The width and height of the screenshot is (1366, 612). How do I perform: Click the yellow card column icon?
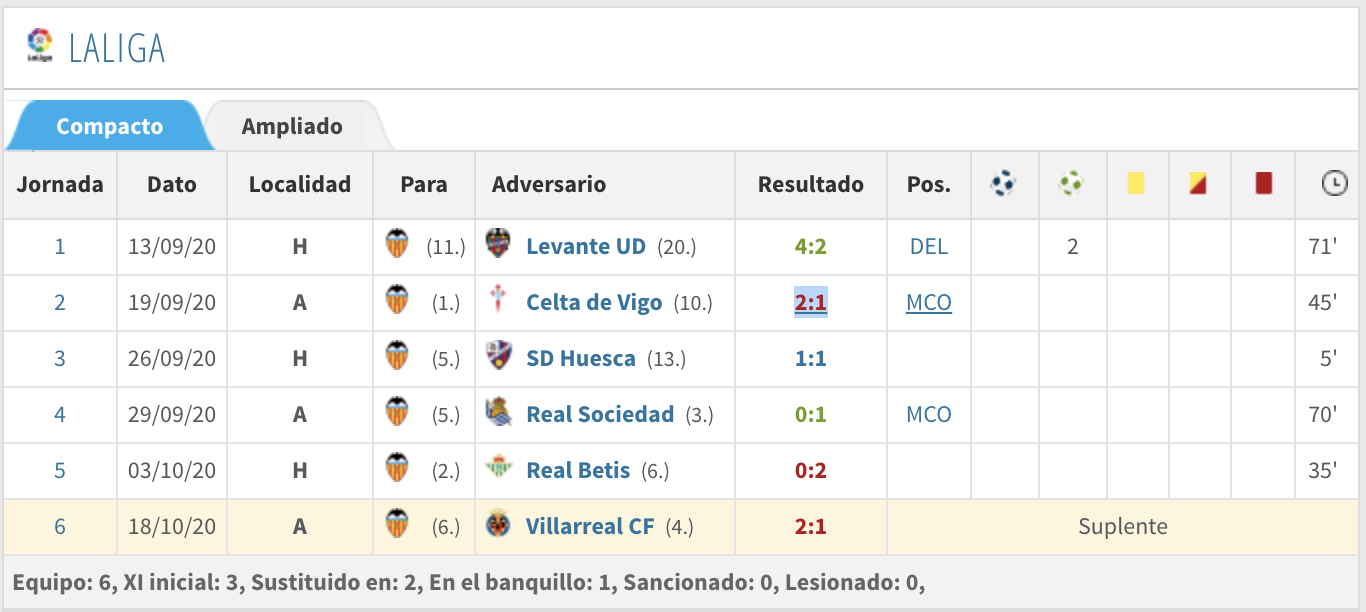pyautogui.click(x=1135, y=183)
